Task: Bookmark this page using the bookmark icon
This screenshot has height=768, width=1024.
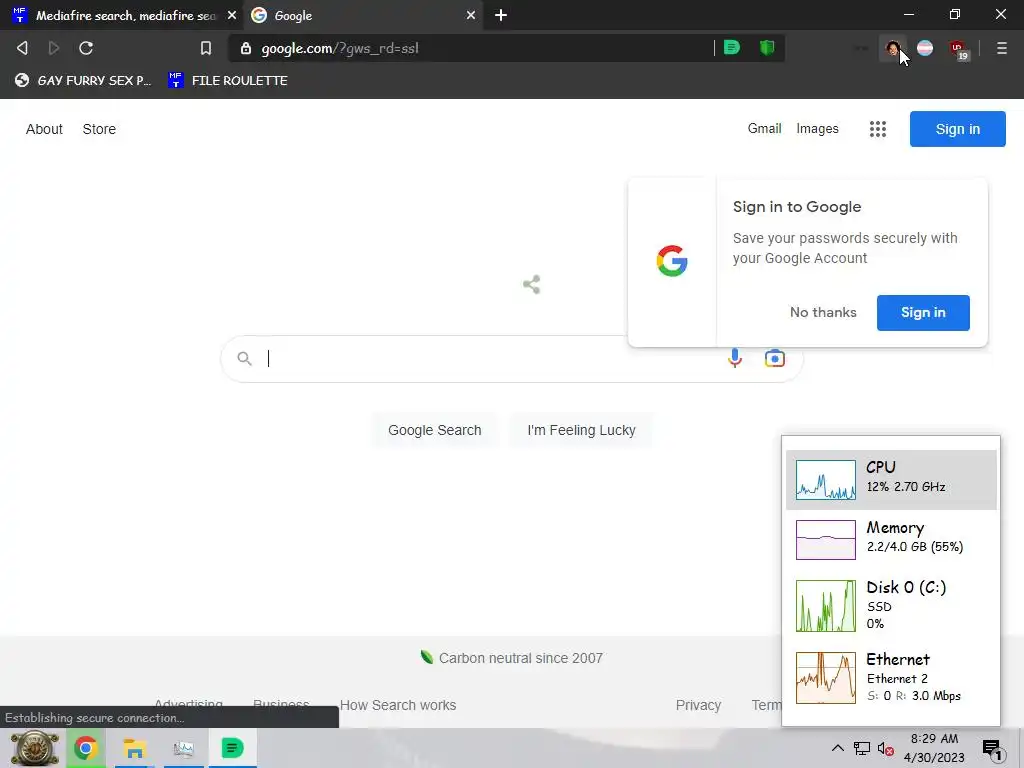Action: 206,48
